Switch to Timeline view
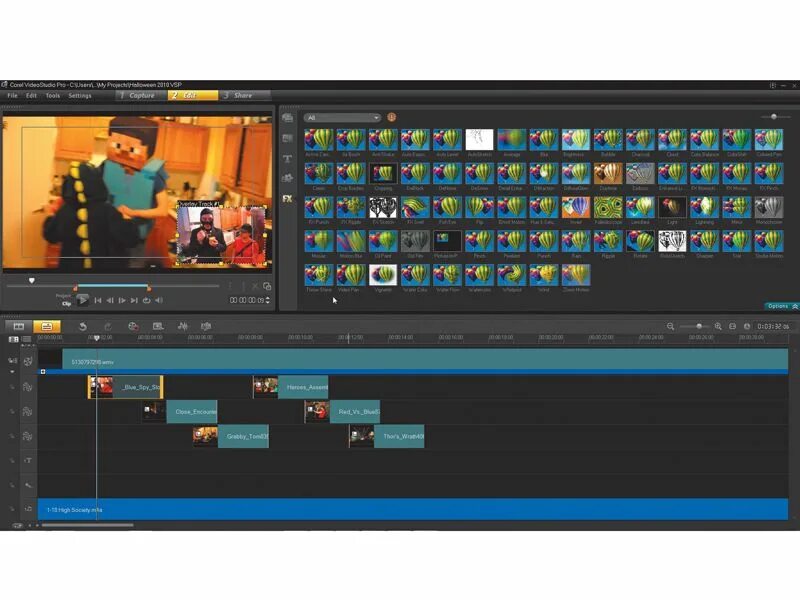The height and width of the screenshot is (600, 800). 47,326
